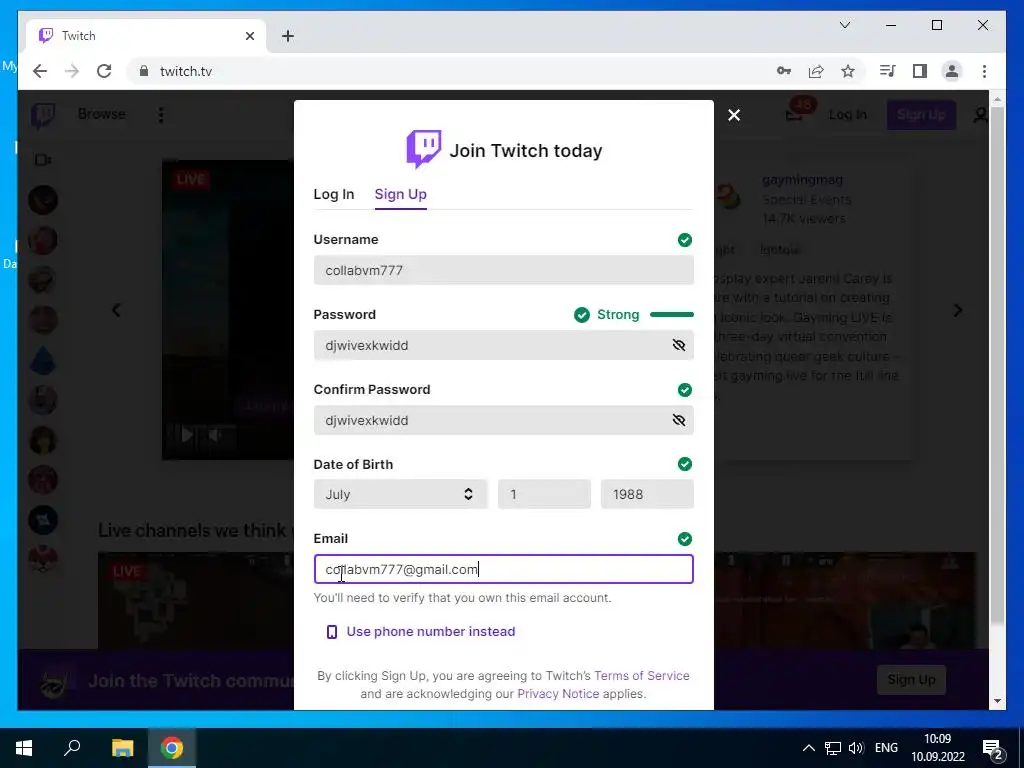Viewport: 1024px width, 768px height.
Task: View site info via the lock icon
Action: click(144, 71)
